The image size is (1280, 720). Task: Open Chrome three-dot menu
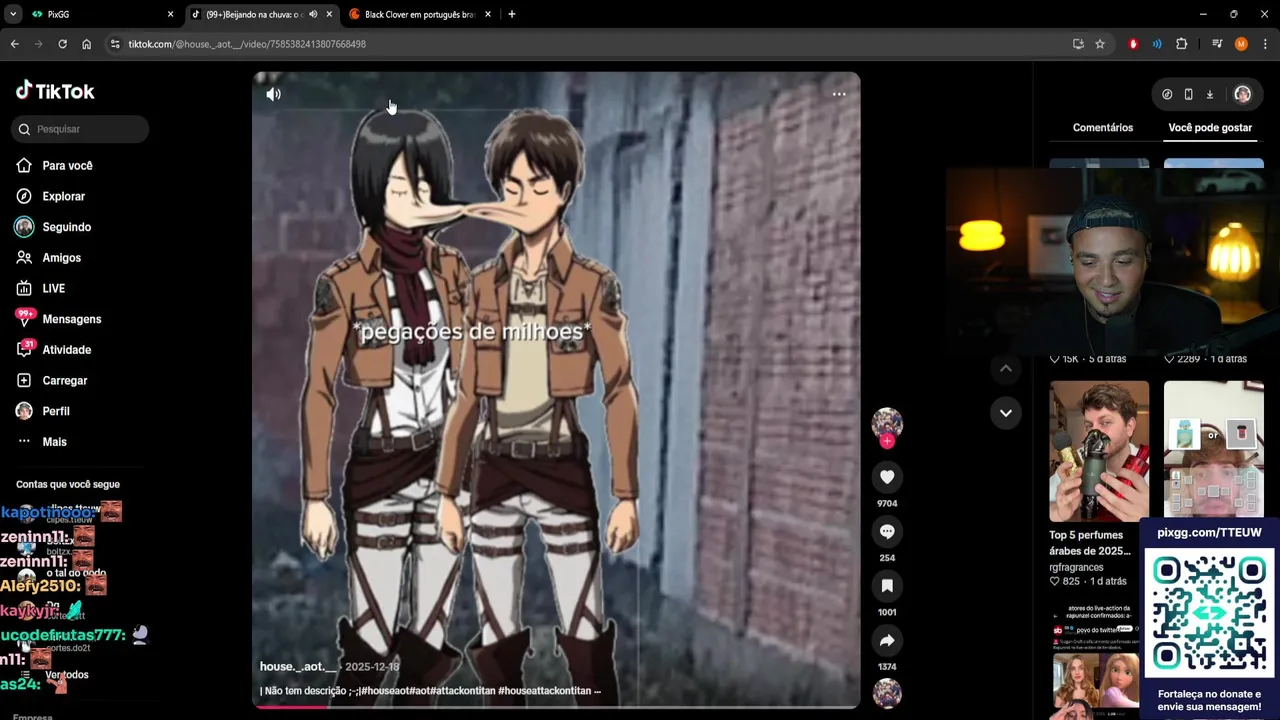click(1265, 44)
